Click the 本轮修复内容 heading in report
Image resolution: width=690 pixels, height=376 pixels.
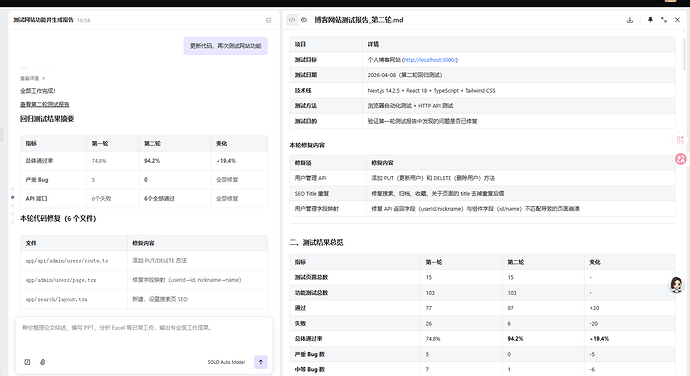click(307, 145)
